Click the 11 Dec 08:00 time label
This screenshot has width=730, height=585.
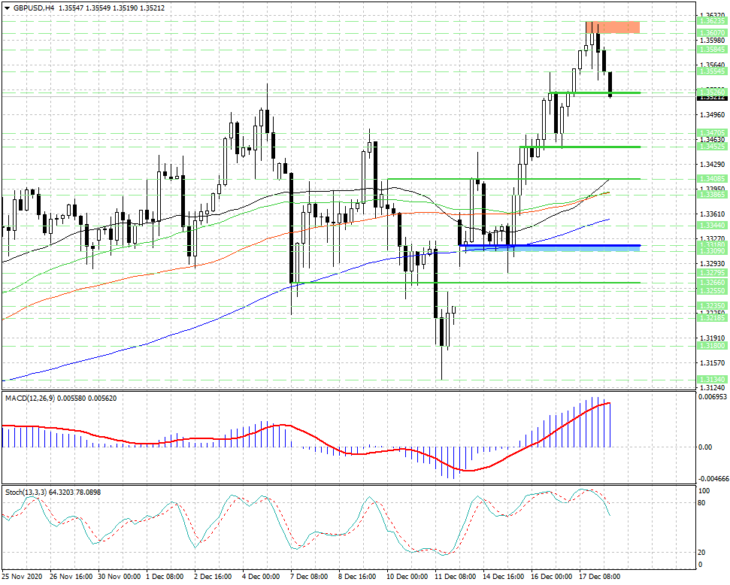(x=455, y=577)
